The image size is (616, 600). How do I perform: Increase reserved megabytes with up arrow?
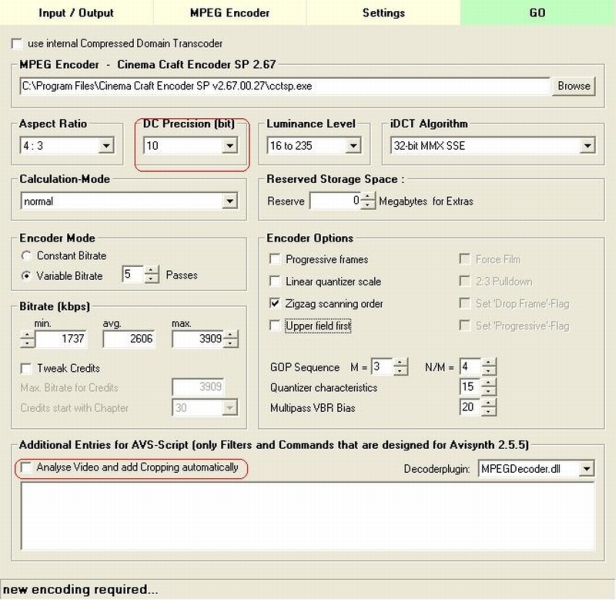368,196
